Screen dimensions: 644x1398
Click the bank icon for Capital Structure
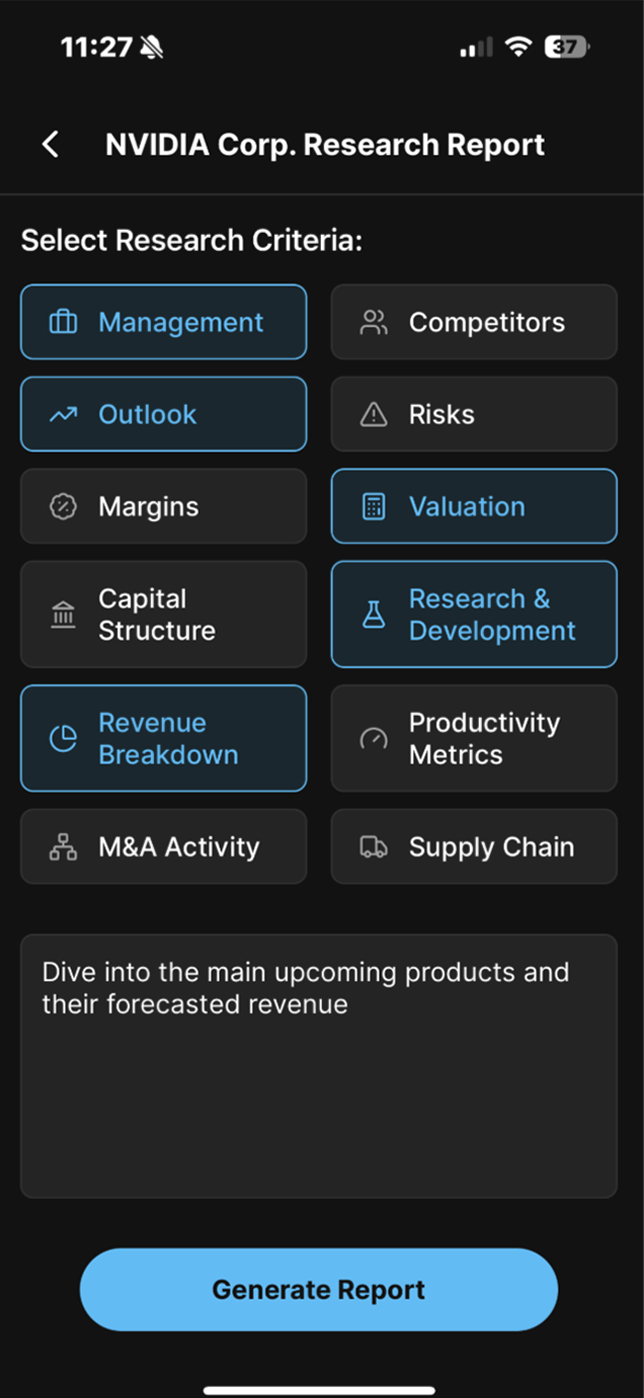coord(63,615)
